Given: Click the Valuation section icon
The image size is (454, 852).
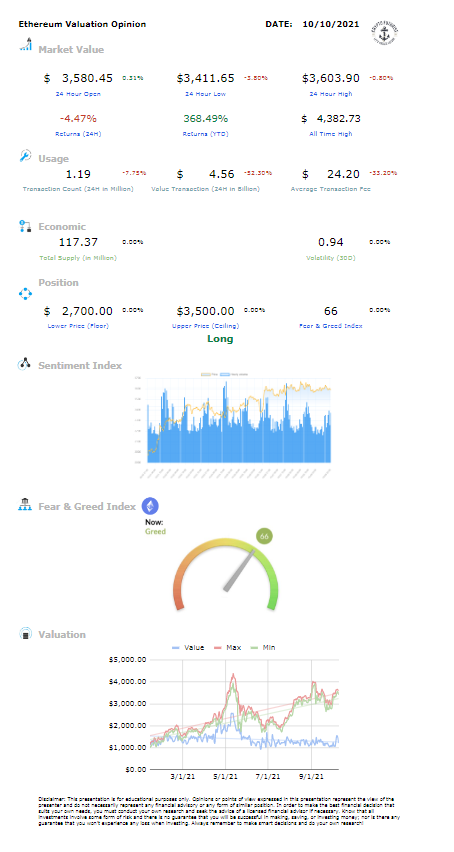Looking at the screenshot, I should coord(26,634).
